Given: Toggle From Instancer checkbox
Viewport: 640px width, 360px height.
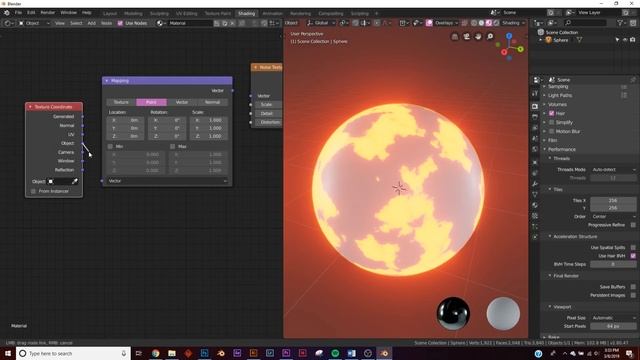Looking at the screenshot, I should (33, 191).
